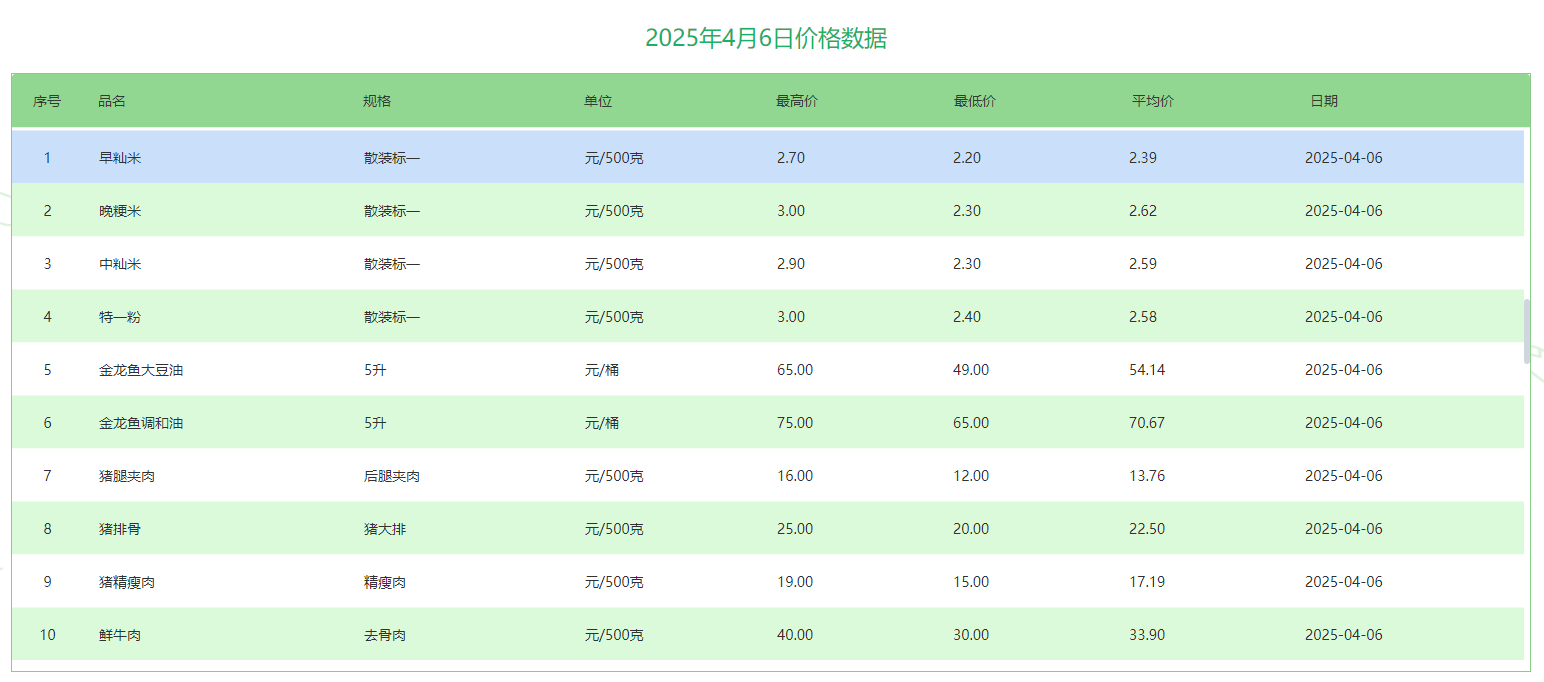1544x682 pixels.
Task: Select the 金龙鱼大豆油 row name
Action: click(x=141, y=370)
